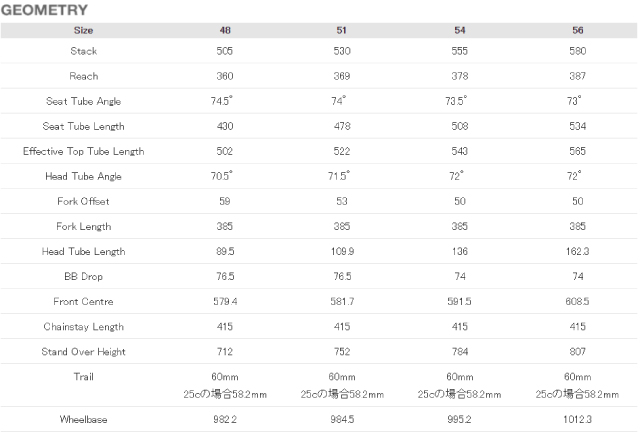Click the Trail value under size 54
This screenshot has width=640, height=434.
point(460,385)
